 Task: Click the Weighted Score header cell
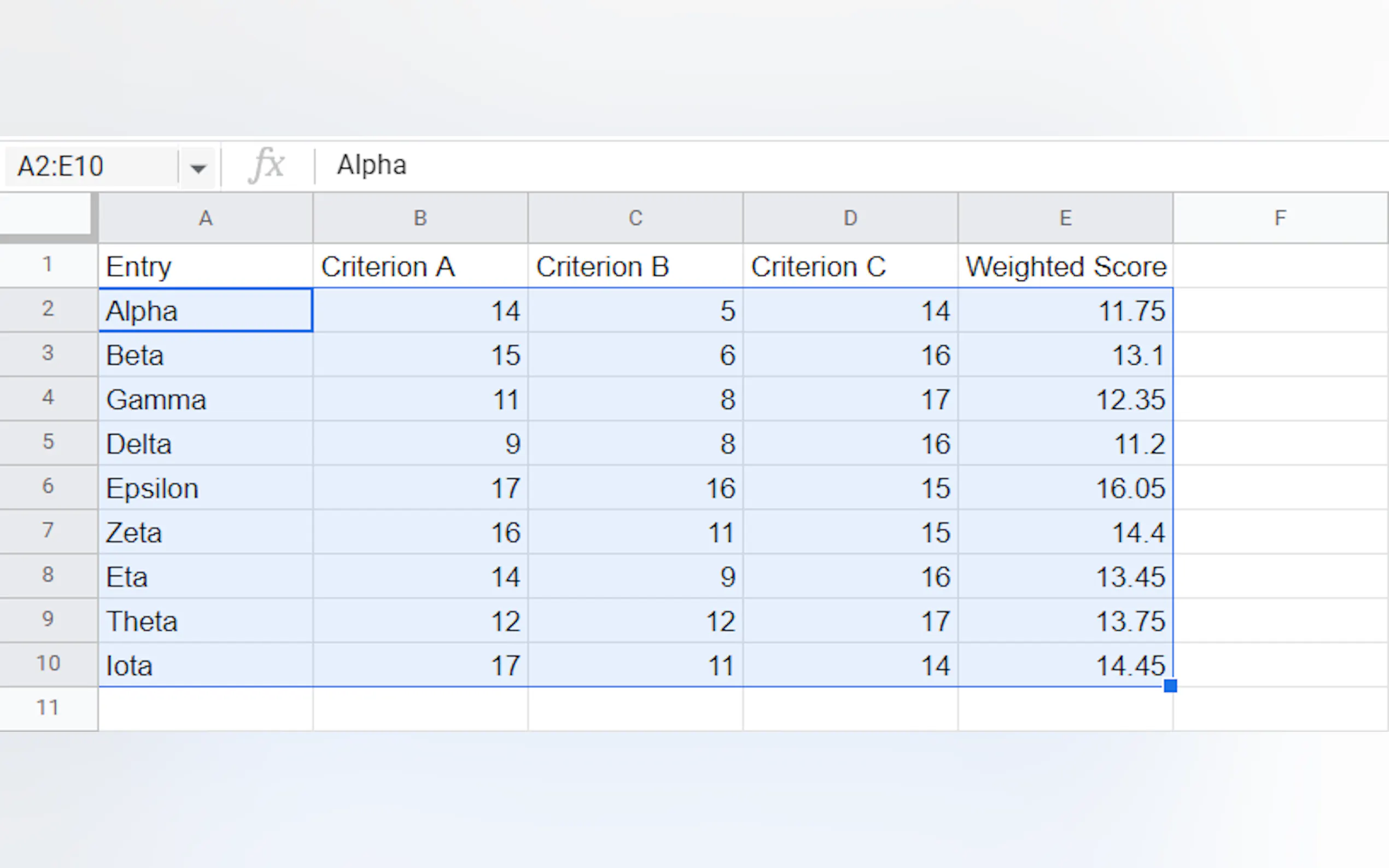click(x=1065, y=266)
